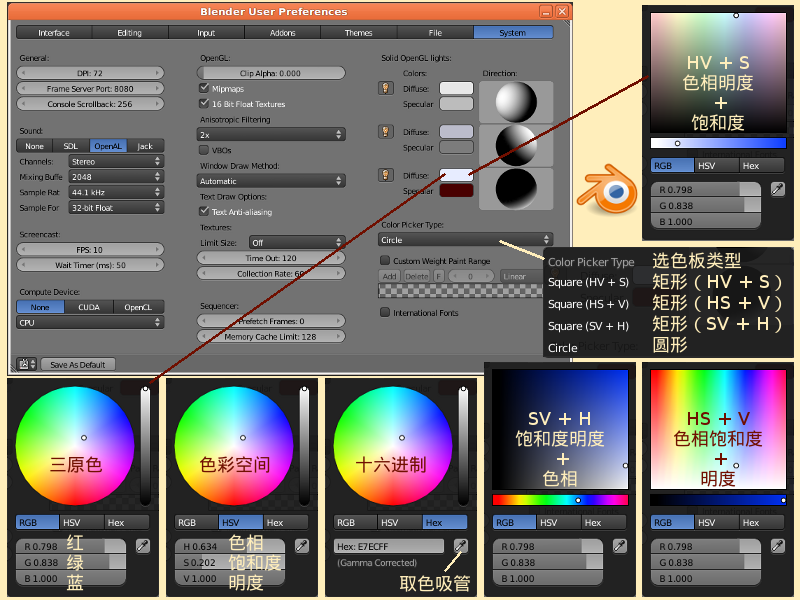Go to the Themes tab
800x600 pixels.
[359, 33]
